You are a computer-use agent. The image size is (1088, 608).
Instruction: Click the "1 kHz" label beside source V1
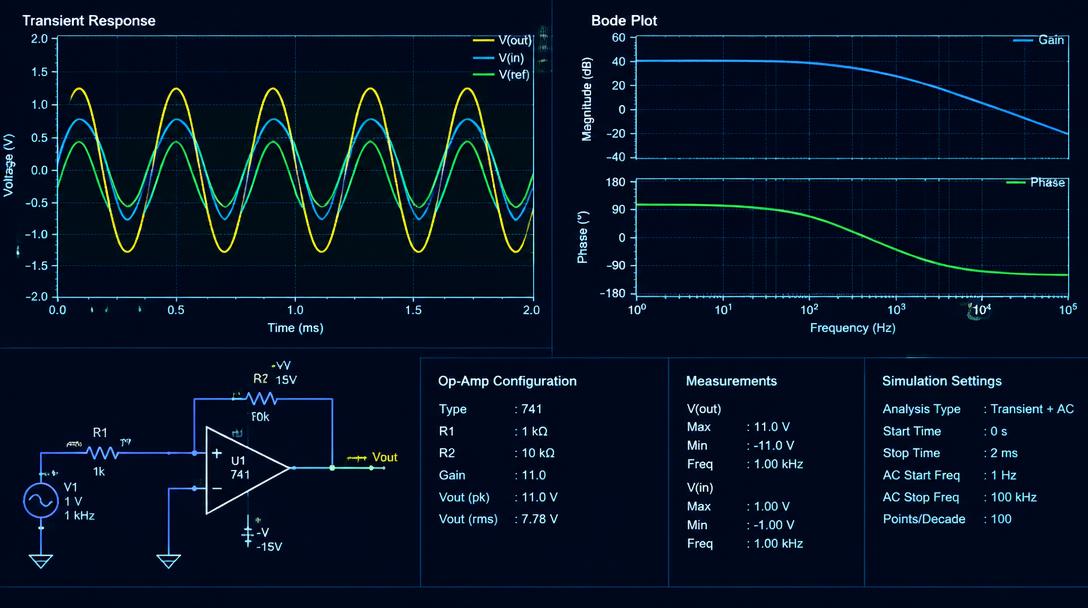pos(79,516)
